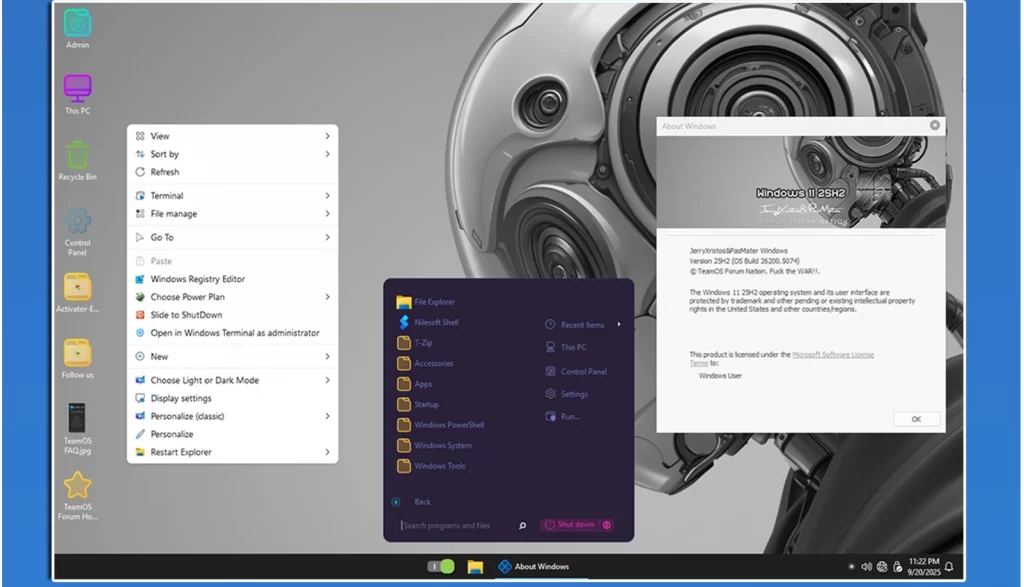Click Refresh in the context menu
The height and width of the screenshot is (587, 1024).
(165, 172)
